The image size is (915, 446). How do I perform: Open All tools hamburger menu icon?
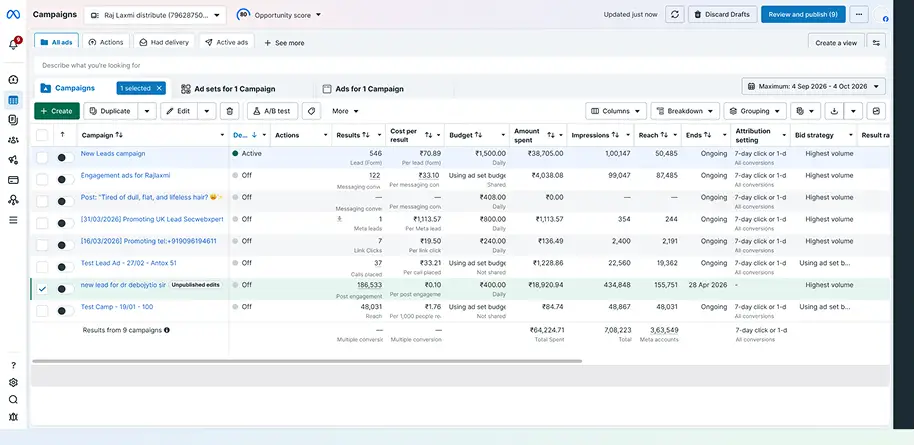[13, 220]
